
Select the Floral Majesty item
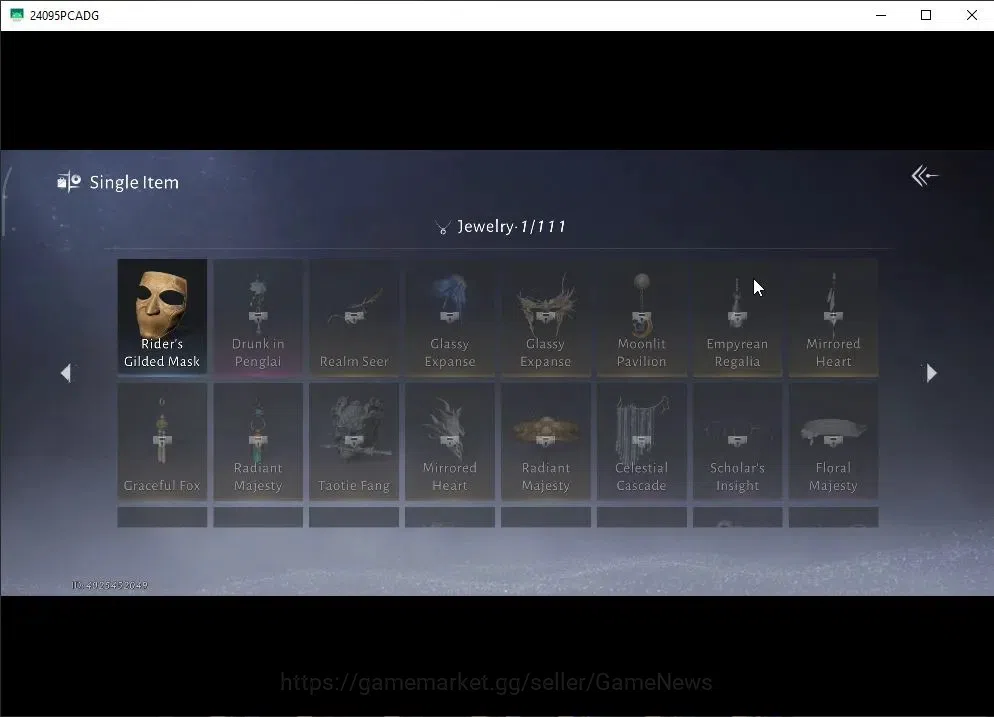(834, 440)
